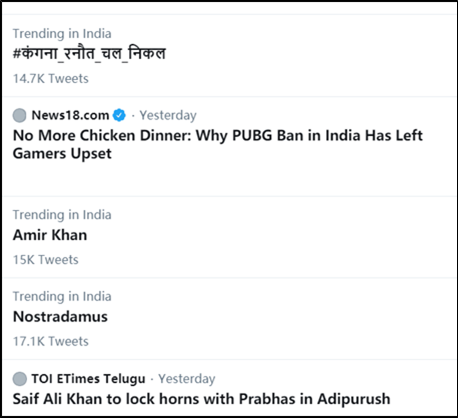Click the blank area below the PUBG headline
This screenshot has height=418, width=458.
pyautogui.click(x=229, y=179)
